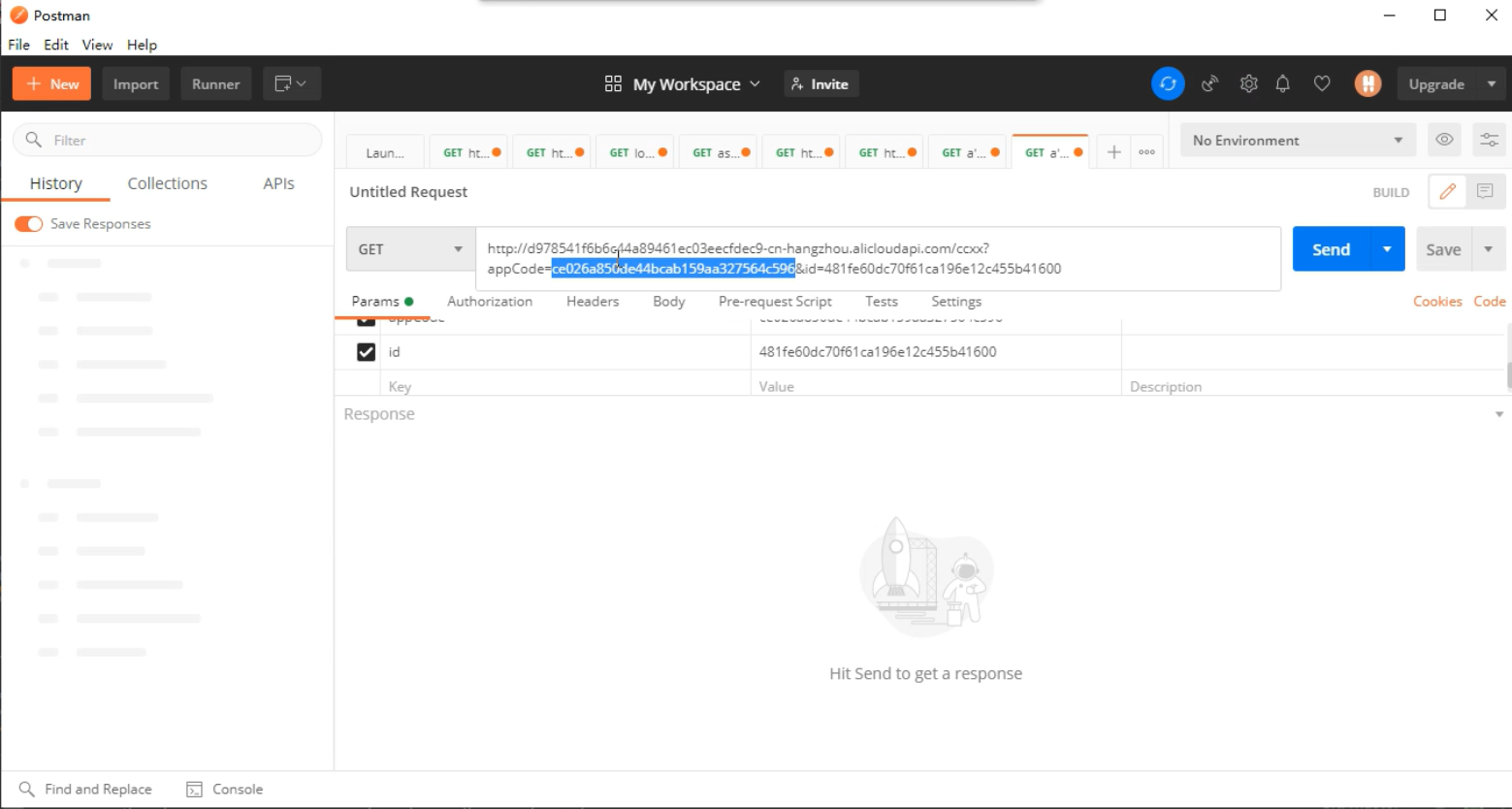Open the No Environment selector

click(1298, 140)
